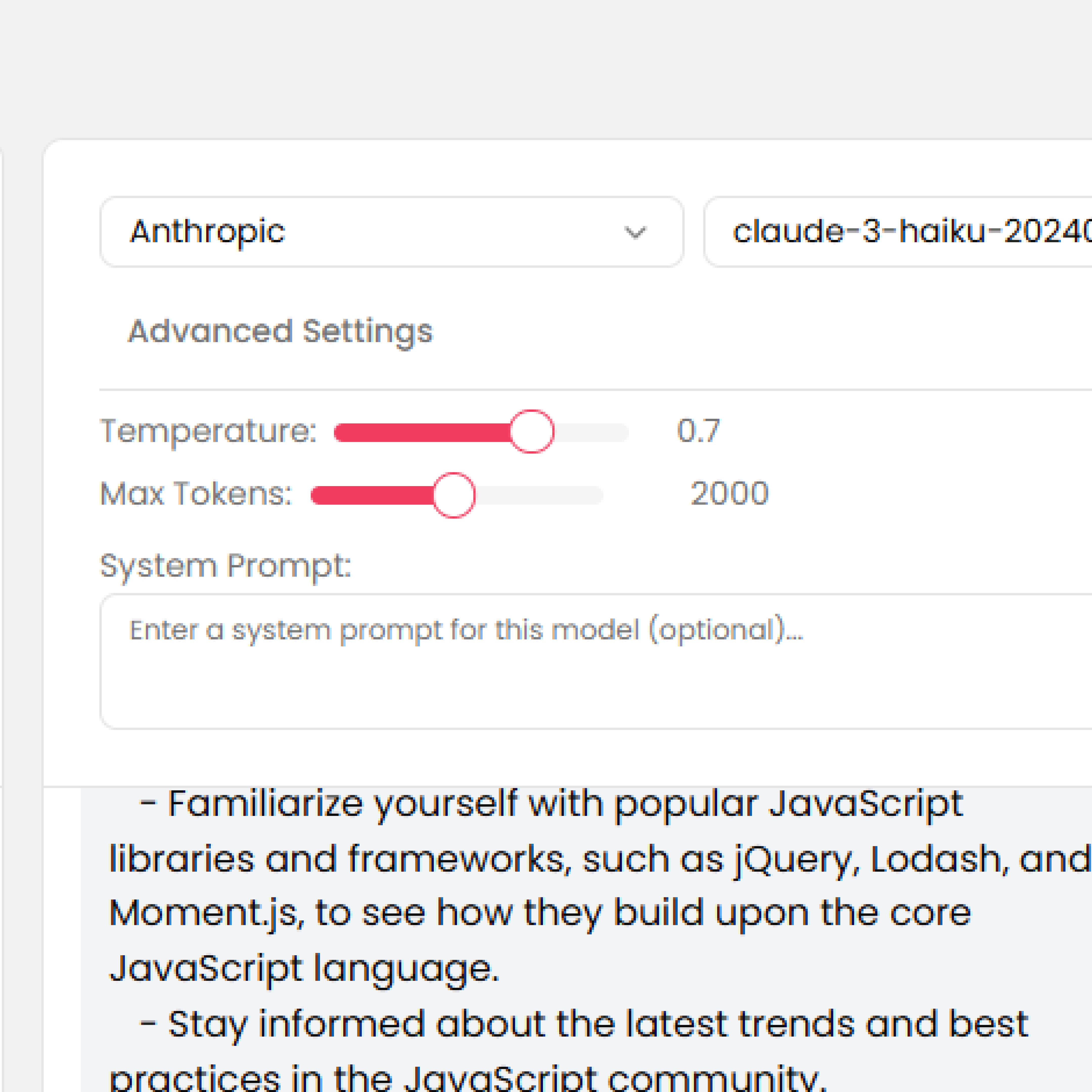
Task: Click the Max Tokens slider handle
Action: [454, 495]
